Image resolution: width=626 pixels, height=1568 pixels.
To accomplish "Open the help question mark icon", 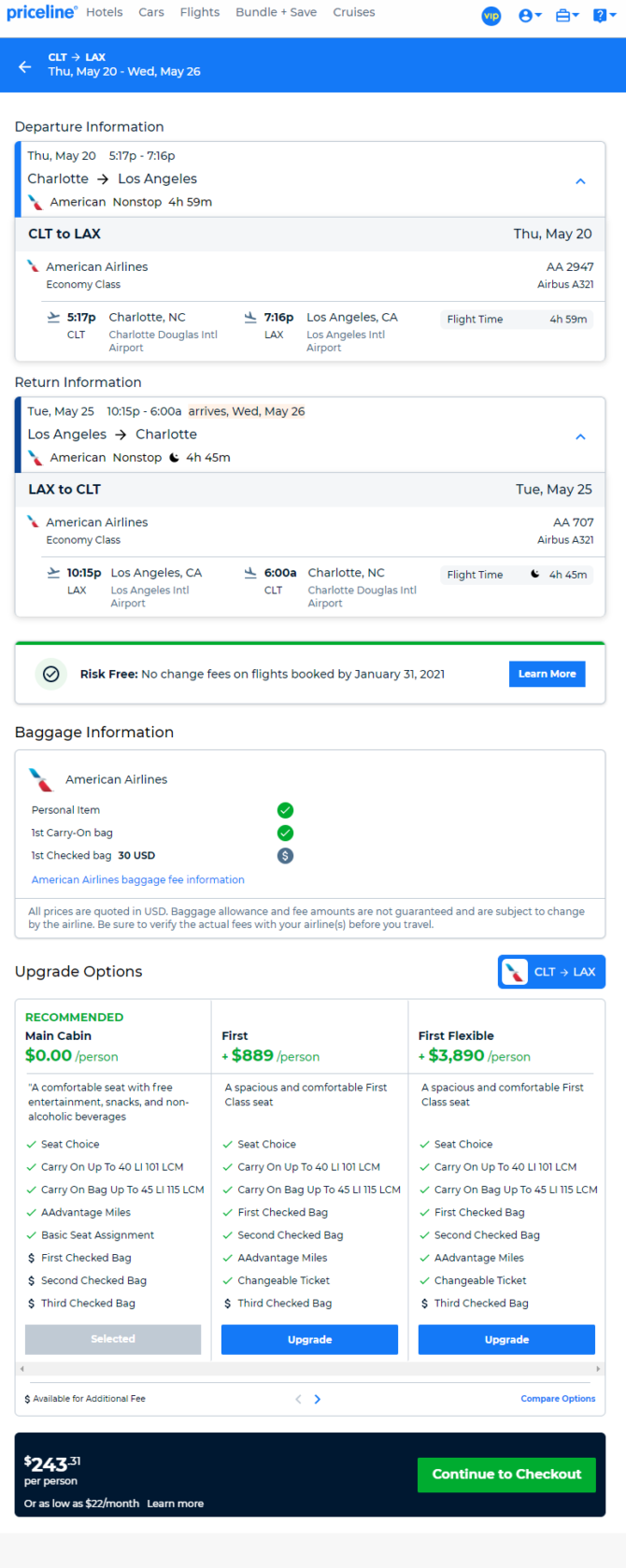I will click(605, 15).
